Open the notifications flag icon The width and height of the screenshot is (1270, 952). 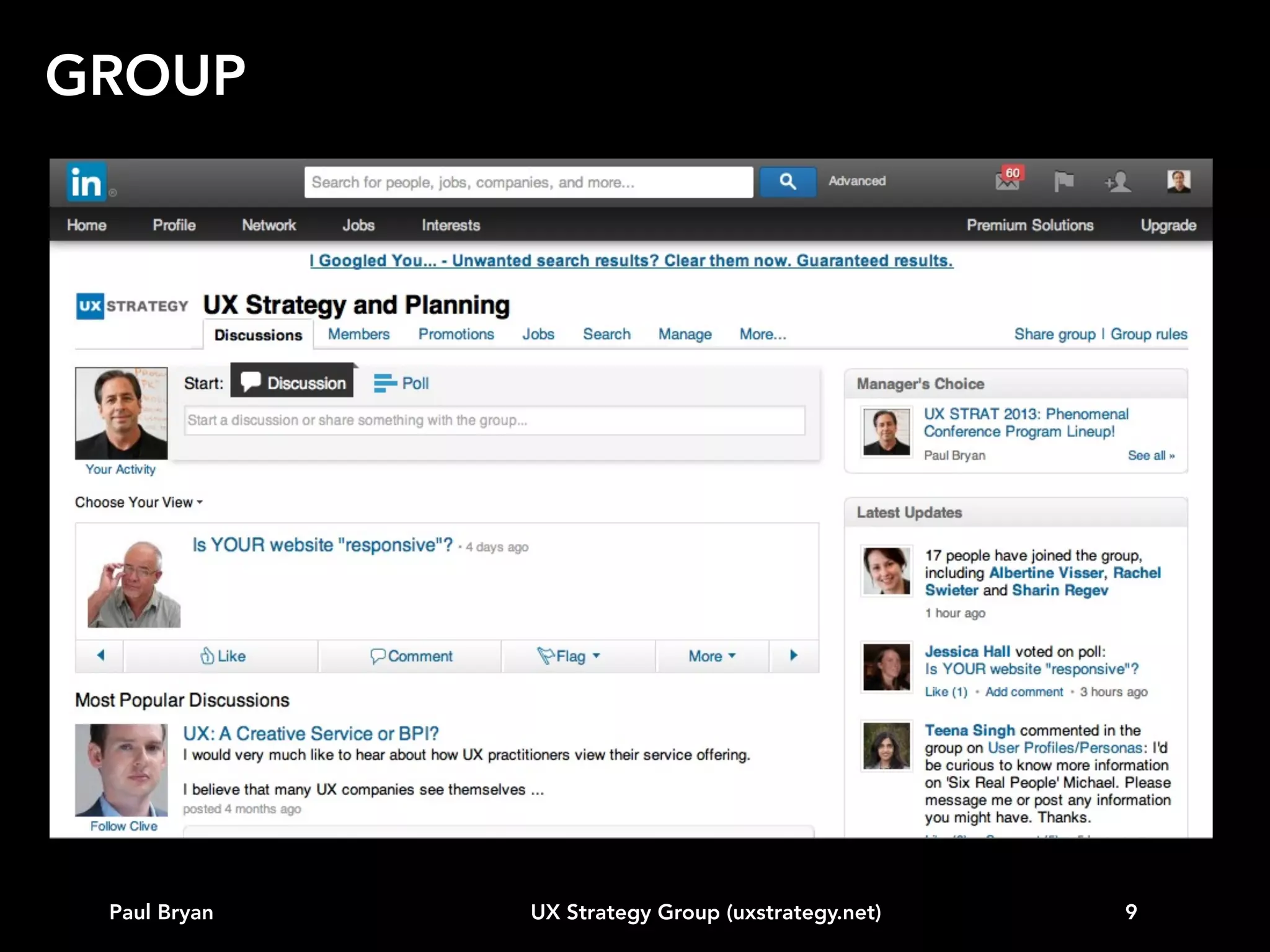click(x=1064, y=182)
